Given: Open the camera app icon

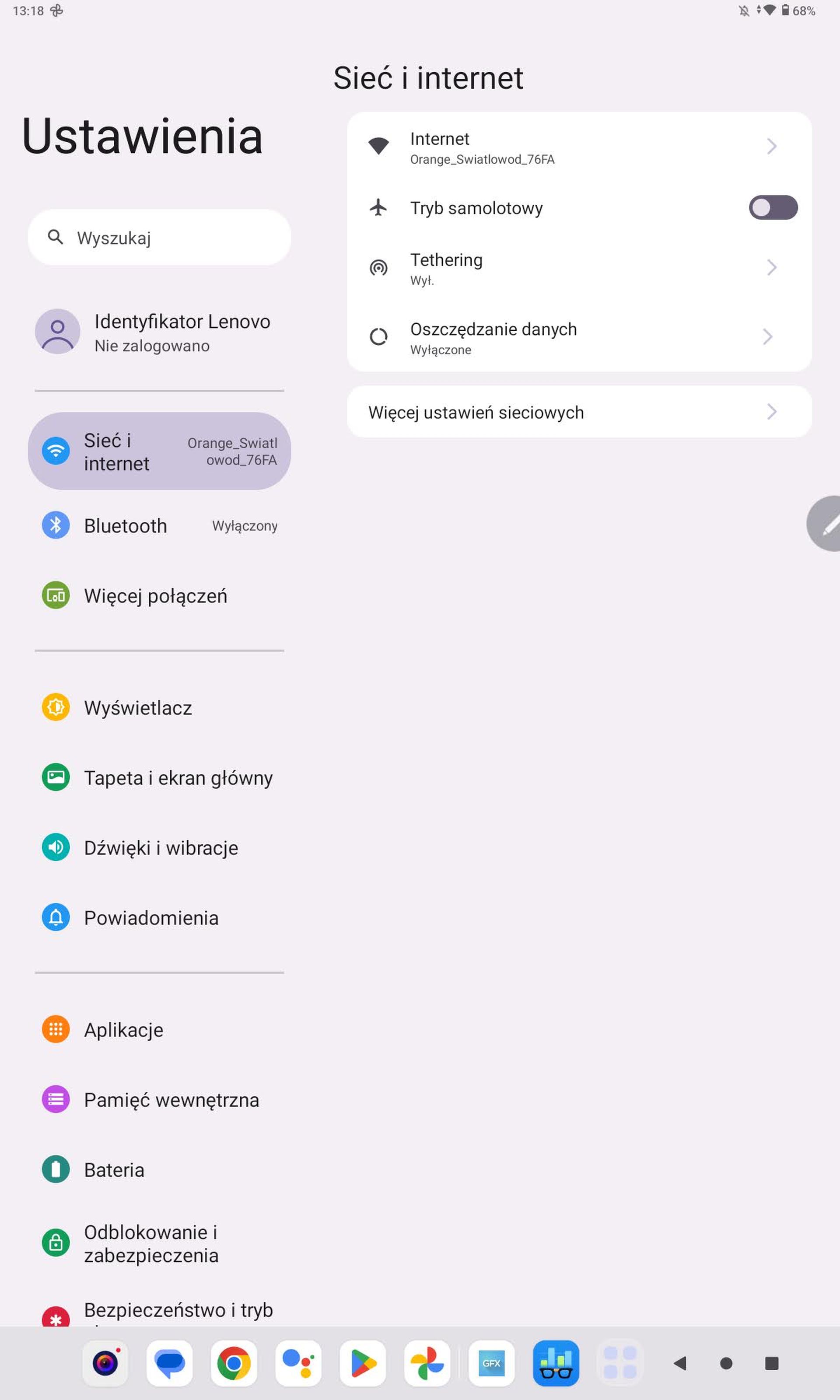Looking at the screenshot, I should (105, 1363).
